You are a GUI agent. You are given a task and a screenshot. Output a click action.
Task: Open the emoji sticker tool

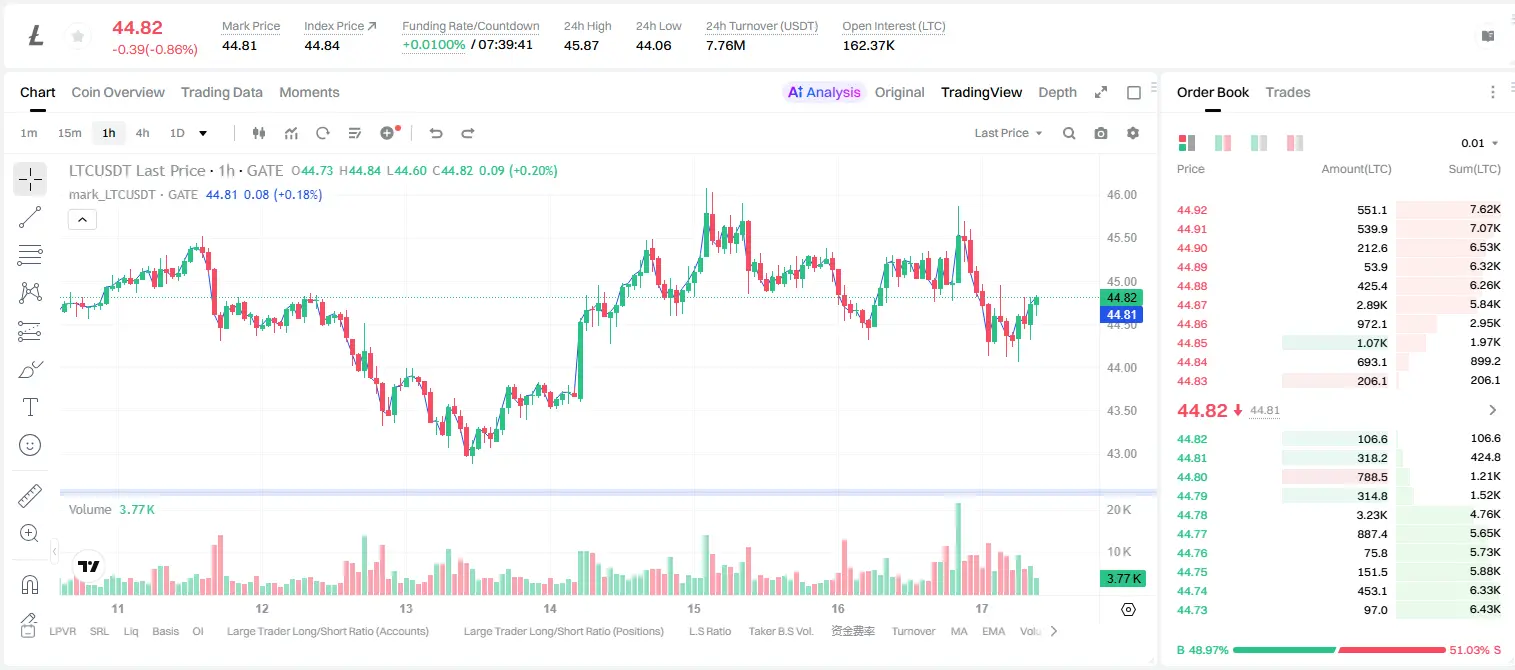pyautogui.click(x=30, y=445)
